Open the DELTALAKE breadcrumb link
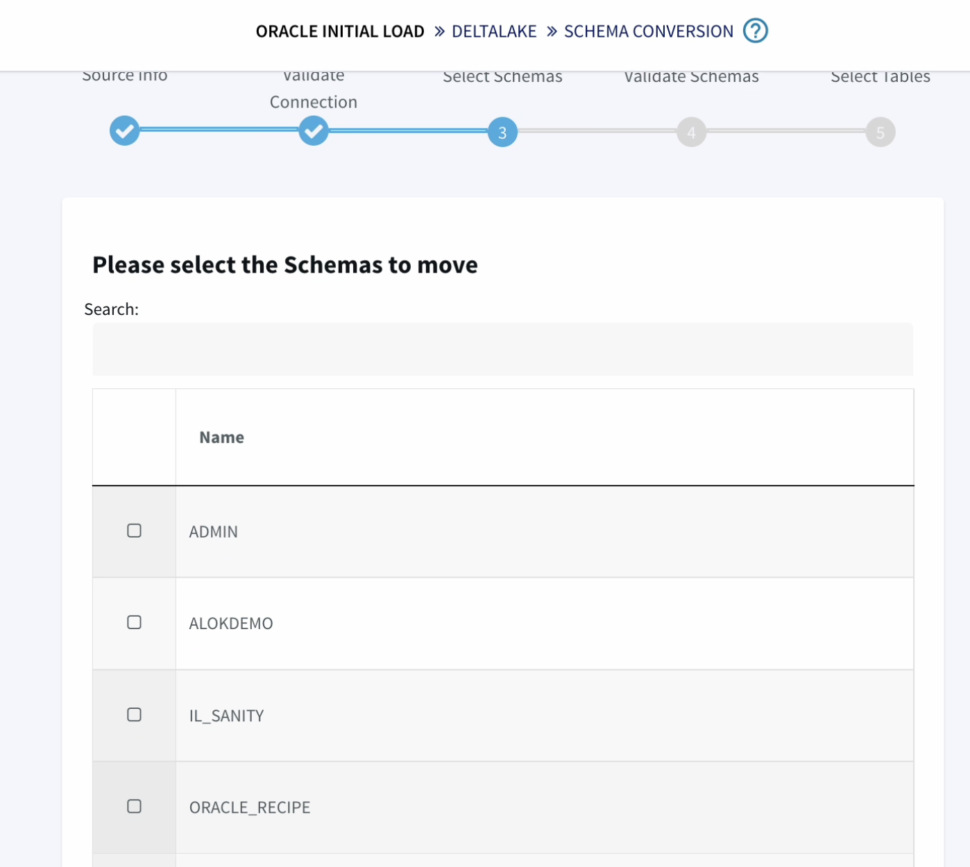The width and height of the screenshot is (970, 867). pyautogui.click(x=494, y=31)
